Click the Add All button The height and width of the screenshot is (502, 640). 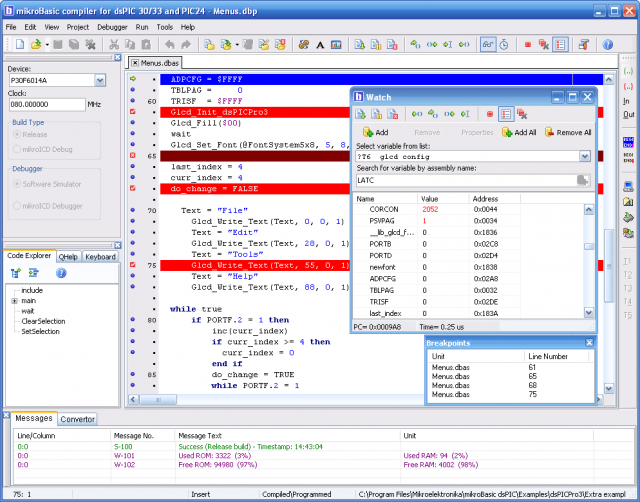point(519,132)
